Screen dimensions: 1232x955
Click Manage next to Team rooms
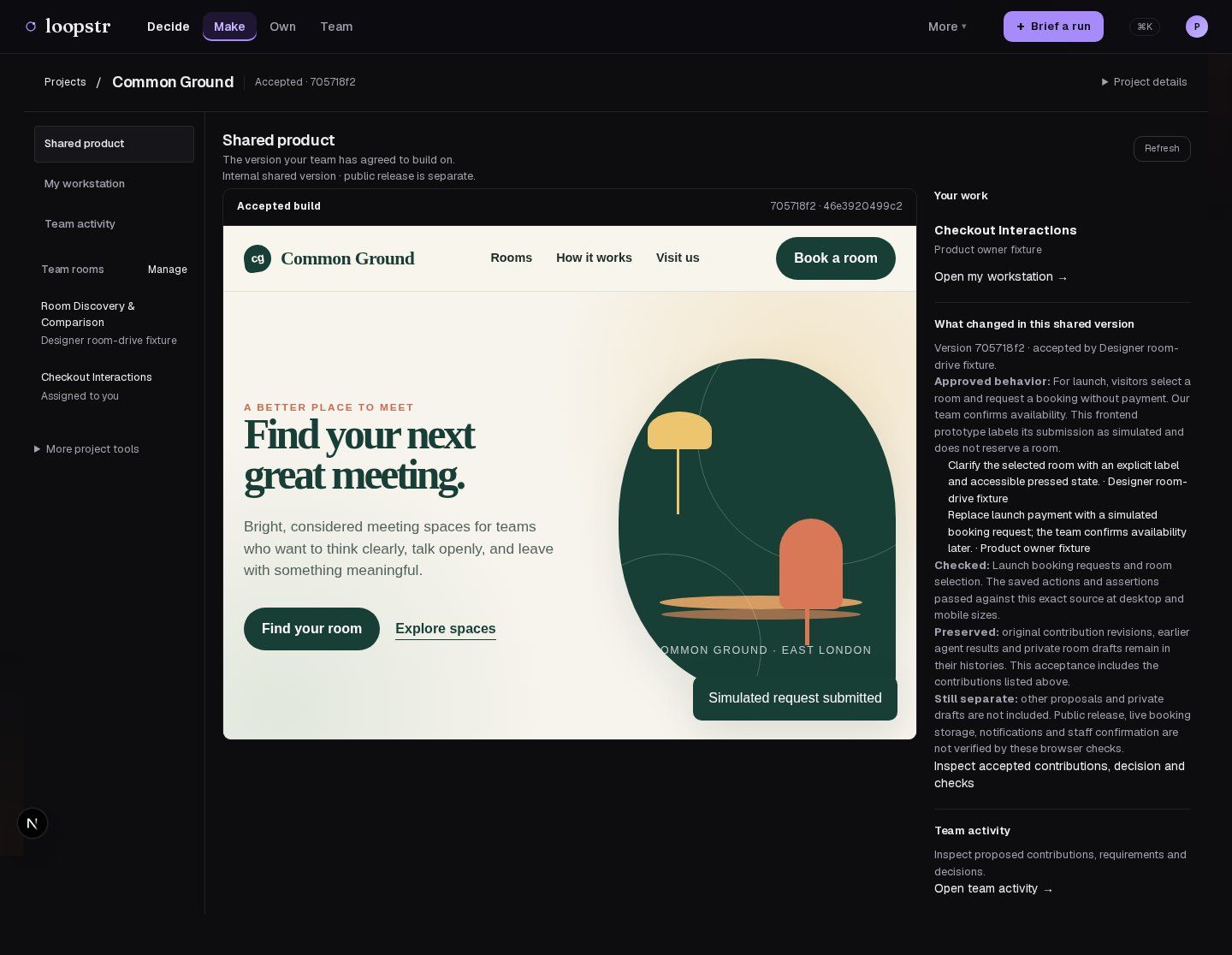tap(168, 270)
